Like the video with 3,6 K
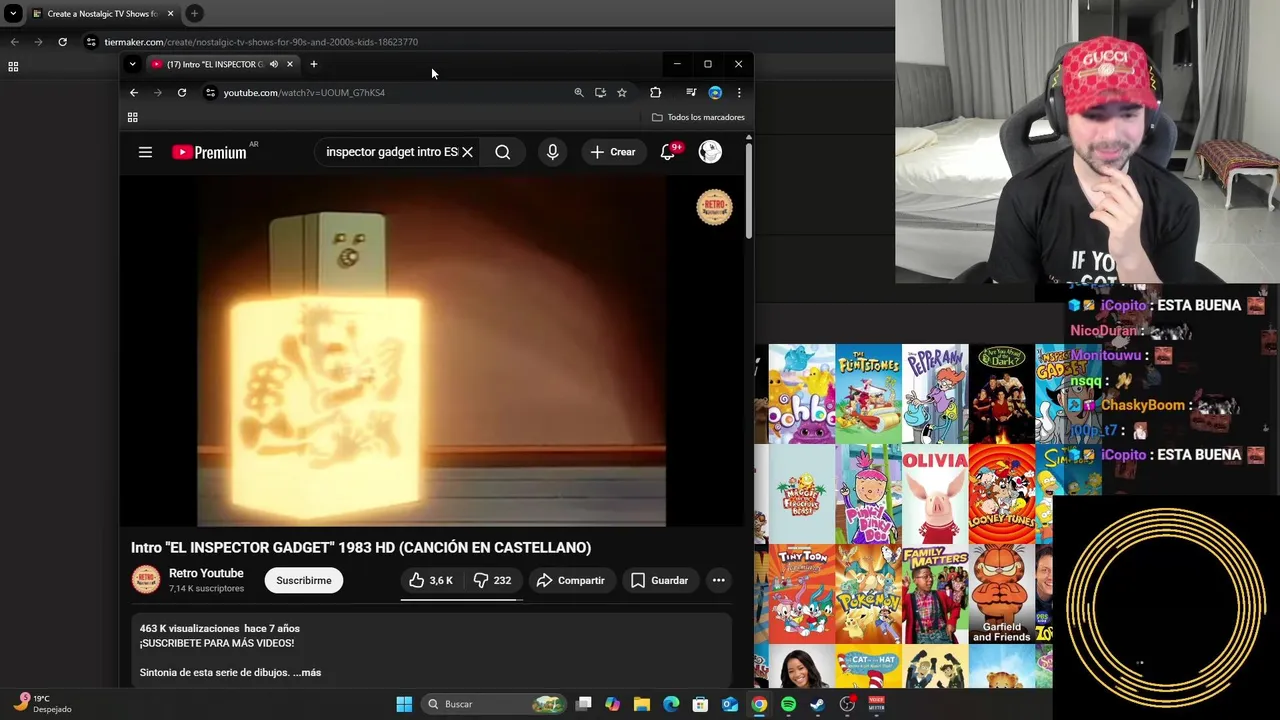Screen dimensions: 1280x720 tap(431, 580)
